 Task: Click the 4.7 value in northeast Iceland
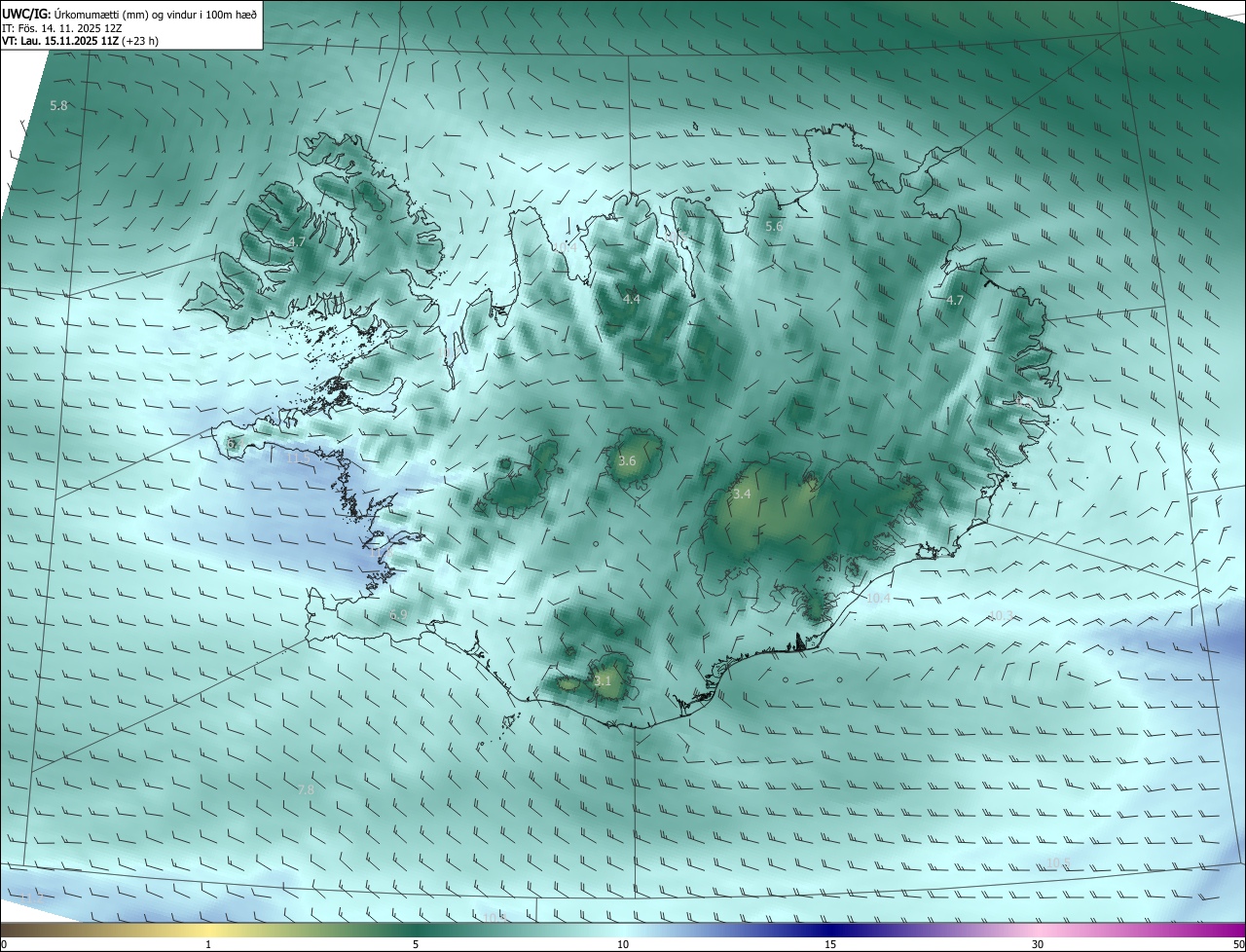tap(954, 300)
